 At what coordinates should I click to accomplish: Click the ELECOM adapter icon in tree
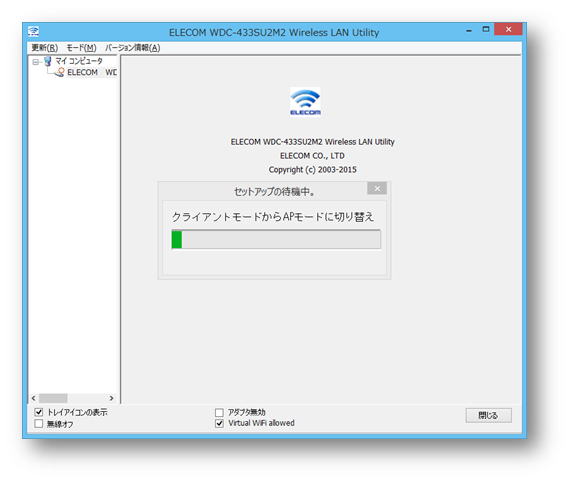pyautogui.click(x=60, y=72)
